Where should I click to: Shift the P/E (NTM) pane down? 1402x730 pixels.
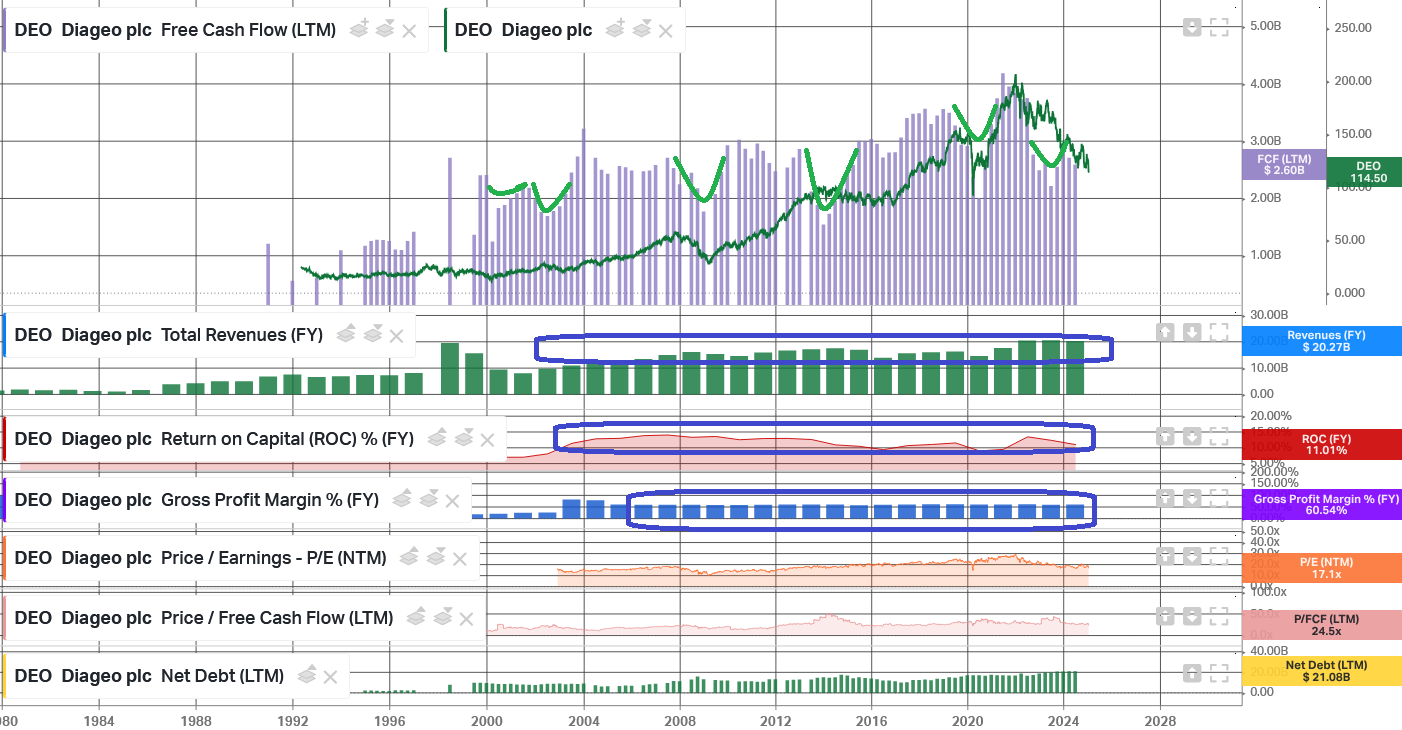(1191, 555)
